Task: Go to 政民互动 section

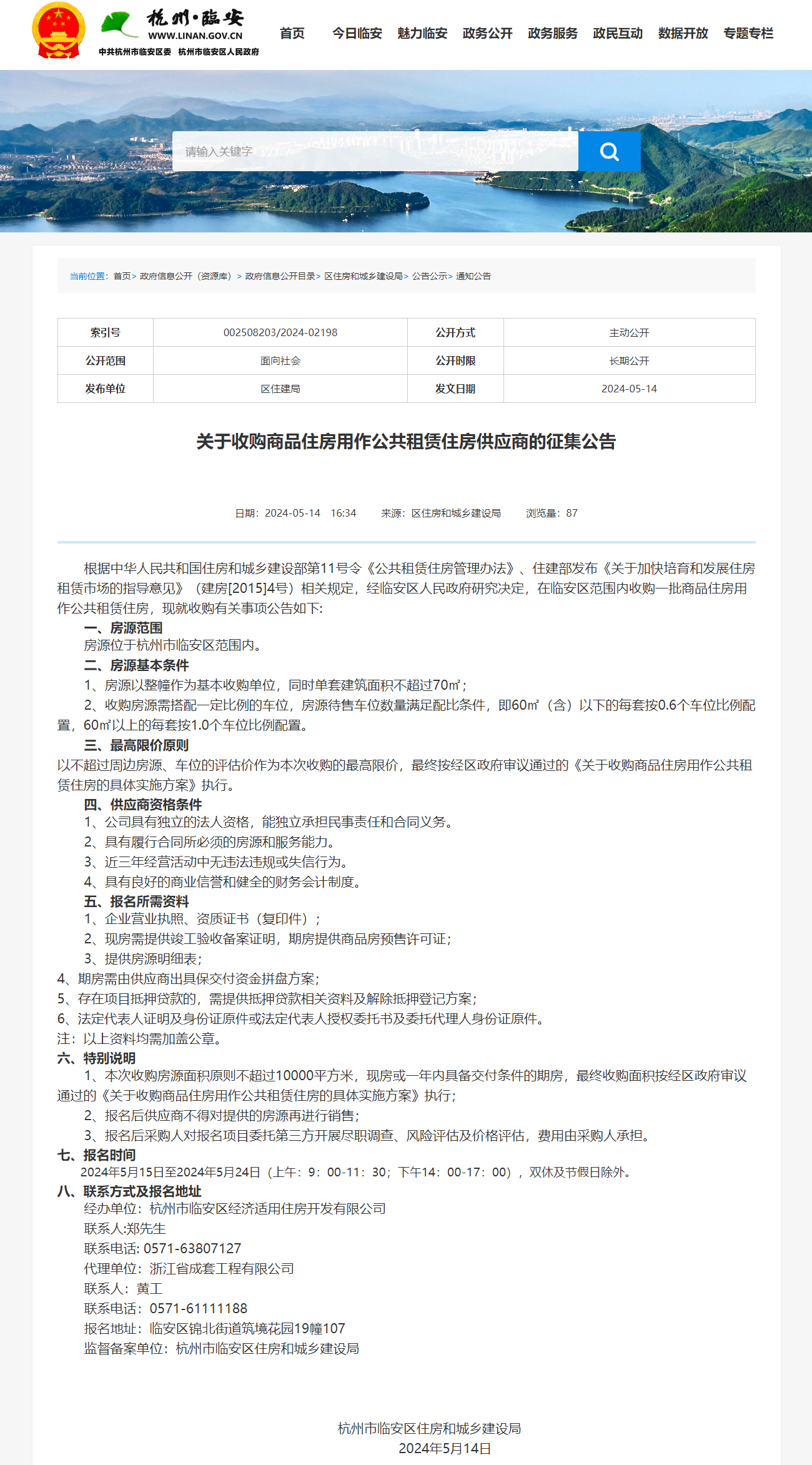Action: click(617, 33)
